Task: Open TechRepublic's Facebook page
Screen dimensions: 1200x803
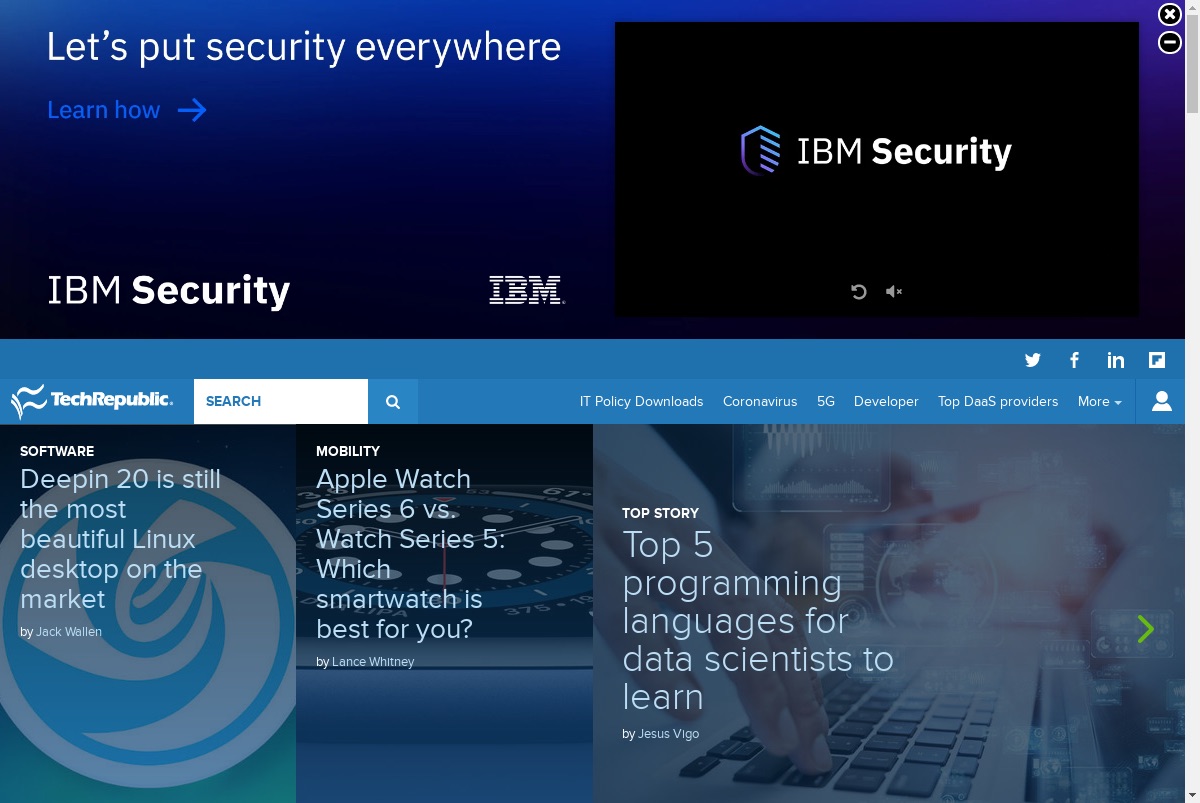Action: click(x=1074, y=360)
